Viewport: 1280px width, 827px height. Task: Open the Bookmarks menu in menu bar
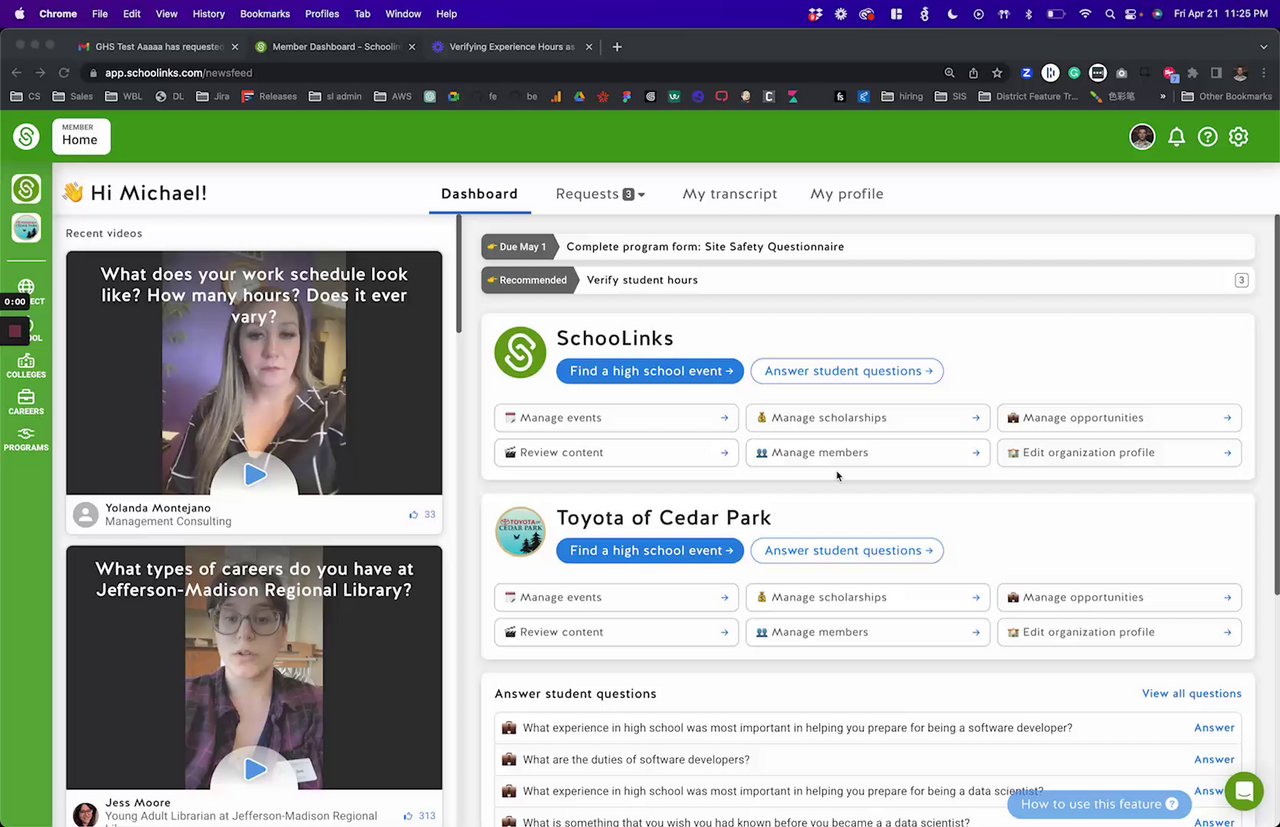(265, 14)
